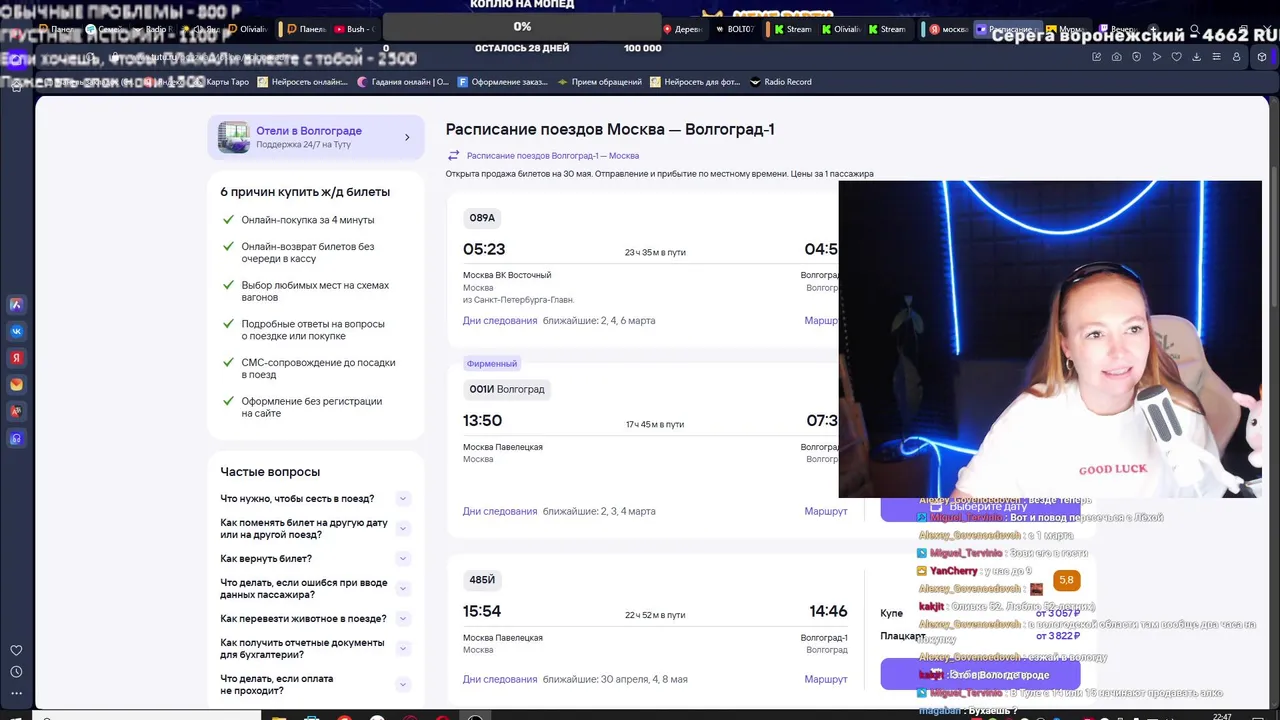Open sidebar three-dots setup menu
Image resolution: width=1280 pixels, height=720 pixels.
(16, 693)
